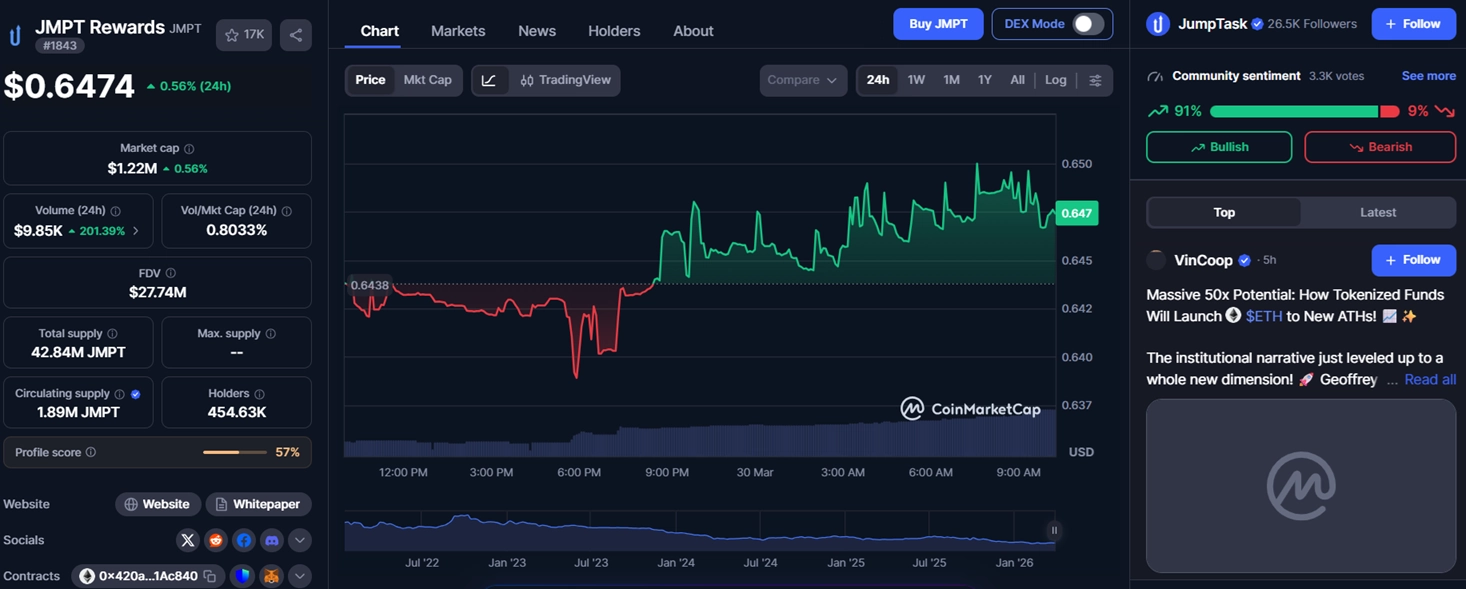Screen dimensions: 1466x589
Task: Copy the contract address icon
Action: pos(210,576)
